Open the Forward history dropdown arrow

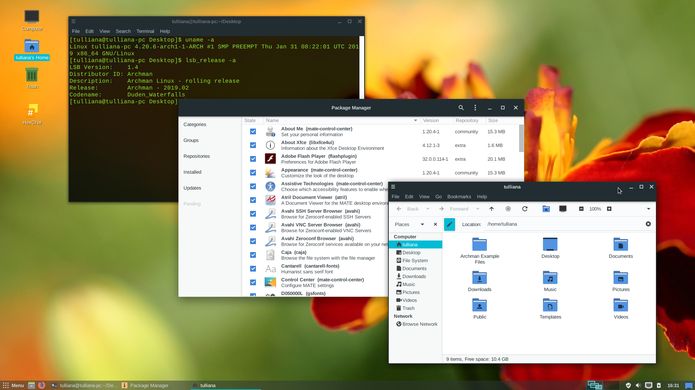[477, 209]
